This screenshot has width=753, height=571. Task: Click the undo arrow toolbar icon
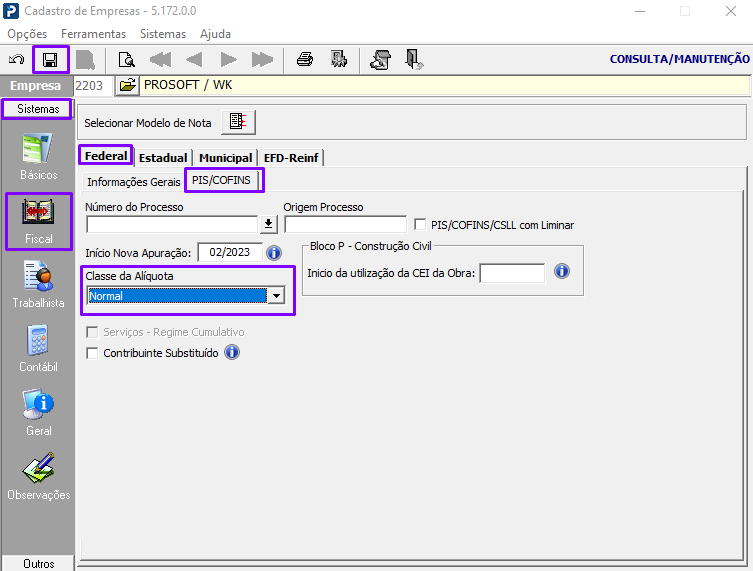click(16, 60)
